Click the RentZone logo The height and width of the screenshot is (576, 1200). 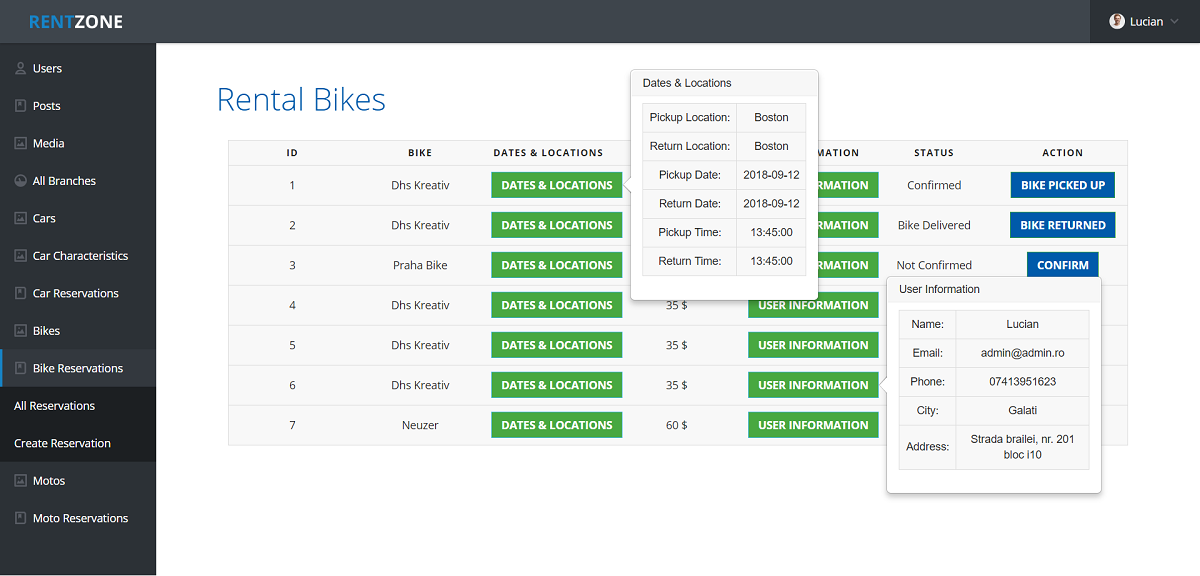(76, 22)
